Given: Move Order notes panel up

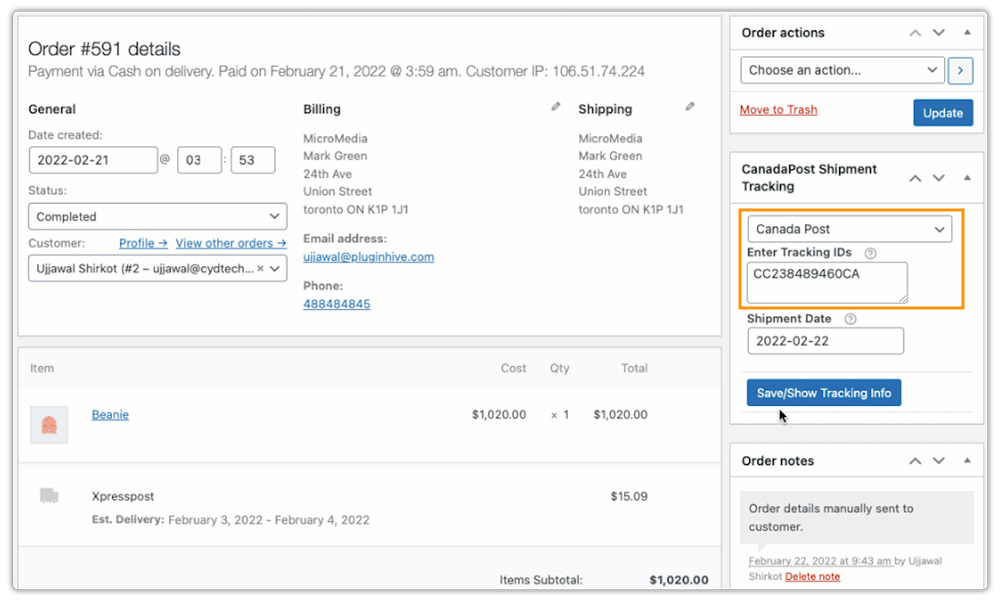Looking at the screenshot, I should tap(915, 460).
